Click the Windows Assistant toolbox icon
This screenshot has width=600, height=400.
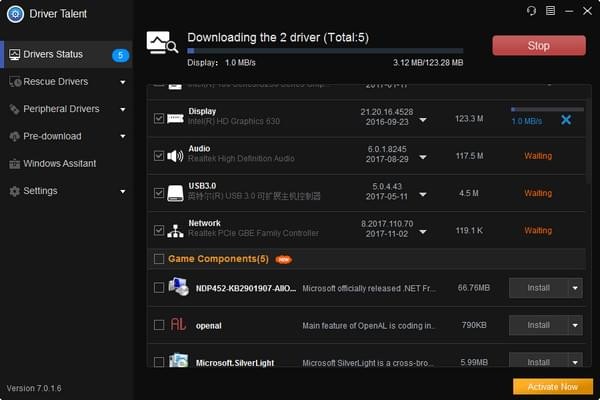(x=15, y=164)
